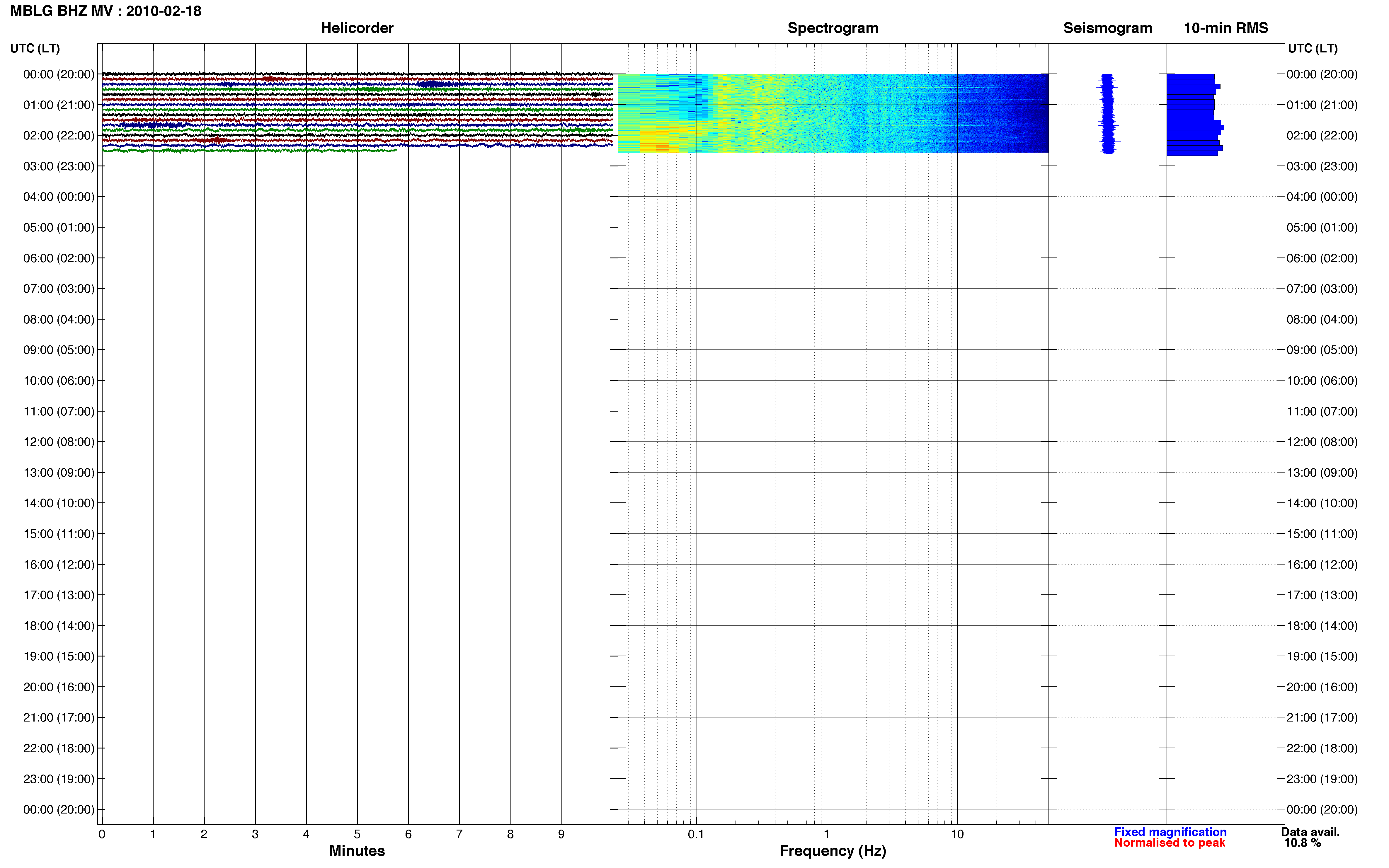The image size is (1389, 868).
Task: Click the red Normalised to peak legend text
Action: coord(1169,842)
